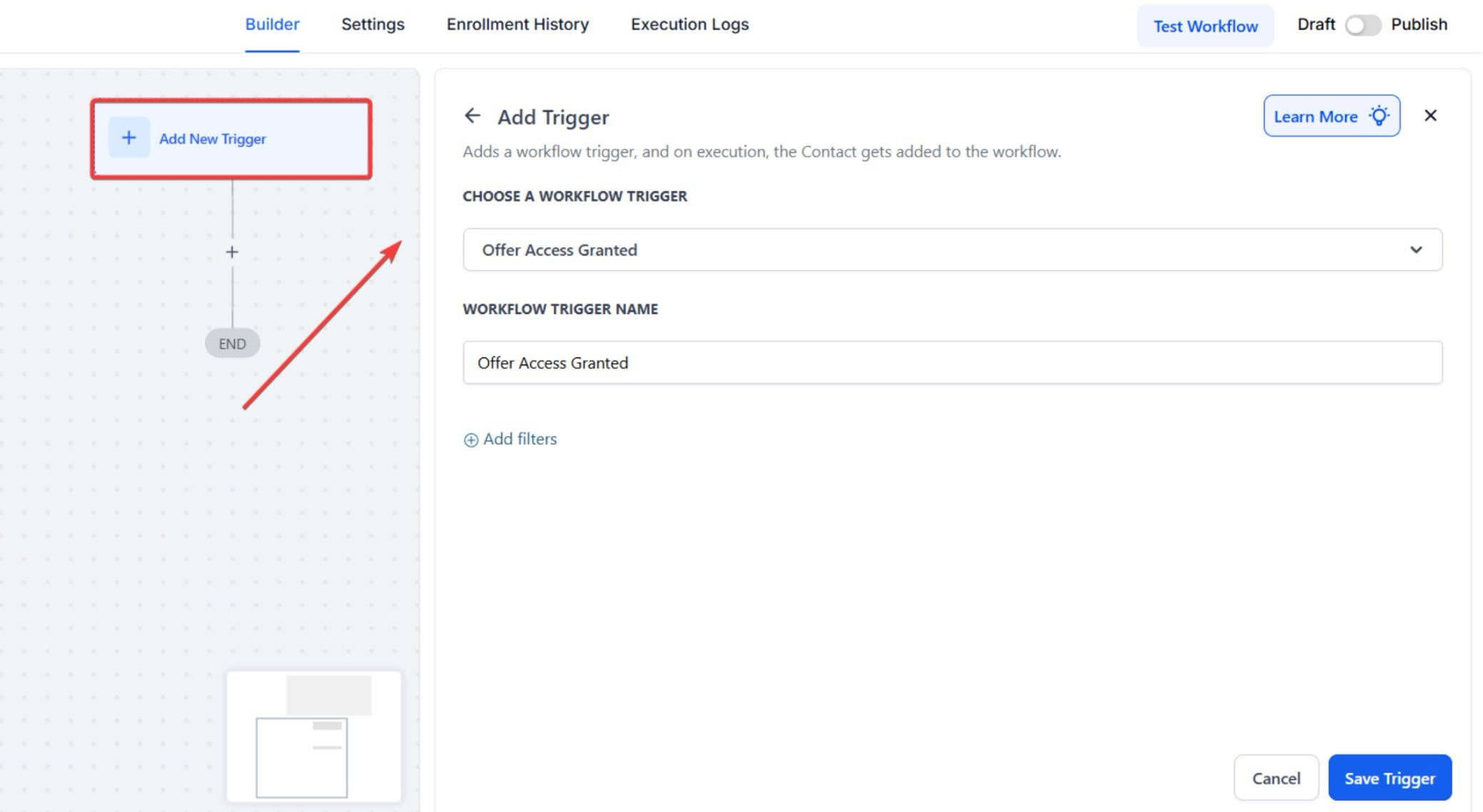Screen dimensions: 1483x812
Task: Click the plus icon in Add New Trigger
Action: tap(128, 138)
